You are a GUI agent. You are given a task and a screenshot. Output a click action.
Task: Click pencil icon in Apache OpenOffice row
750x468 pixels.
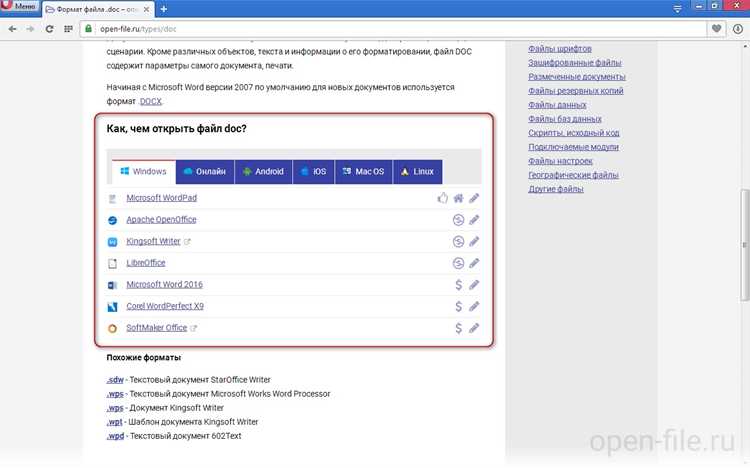(x=474, y=220)
